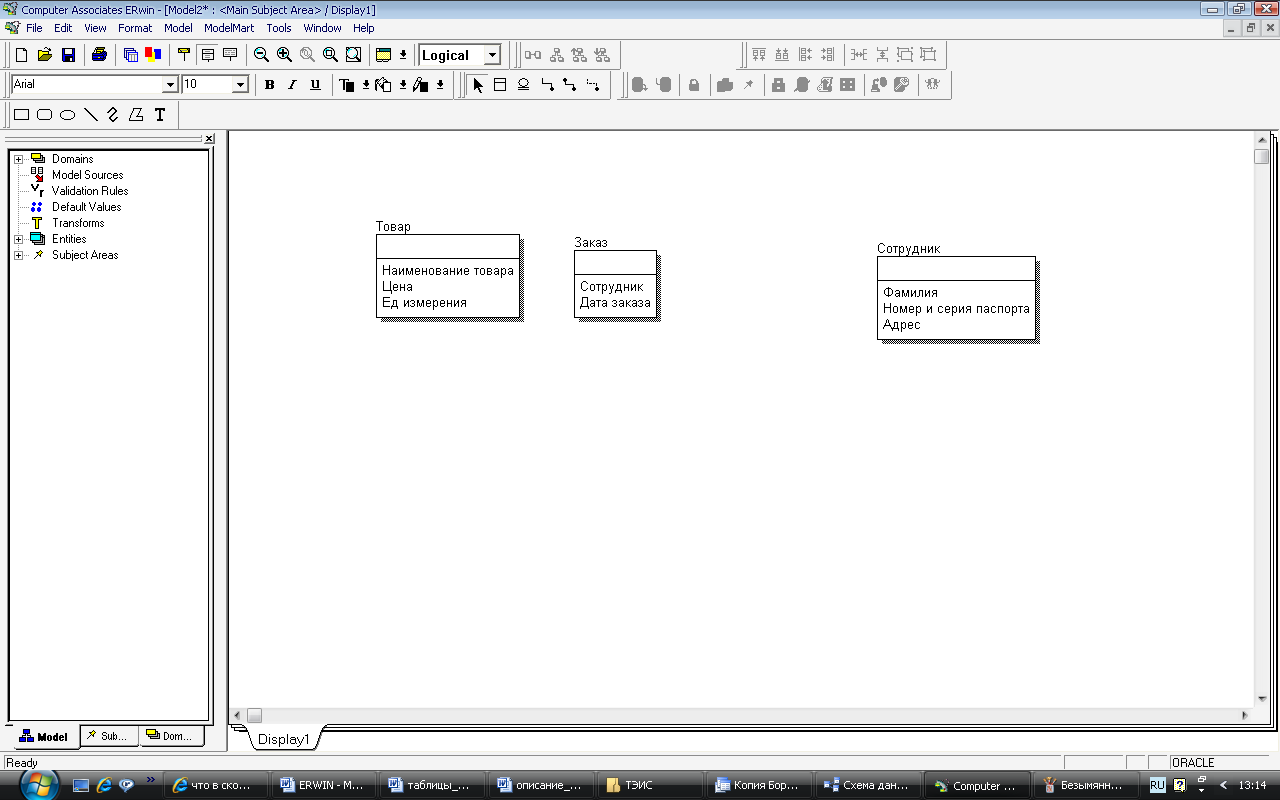Switch to the Model explorer tab

[43, 737]
